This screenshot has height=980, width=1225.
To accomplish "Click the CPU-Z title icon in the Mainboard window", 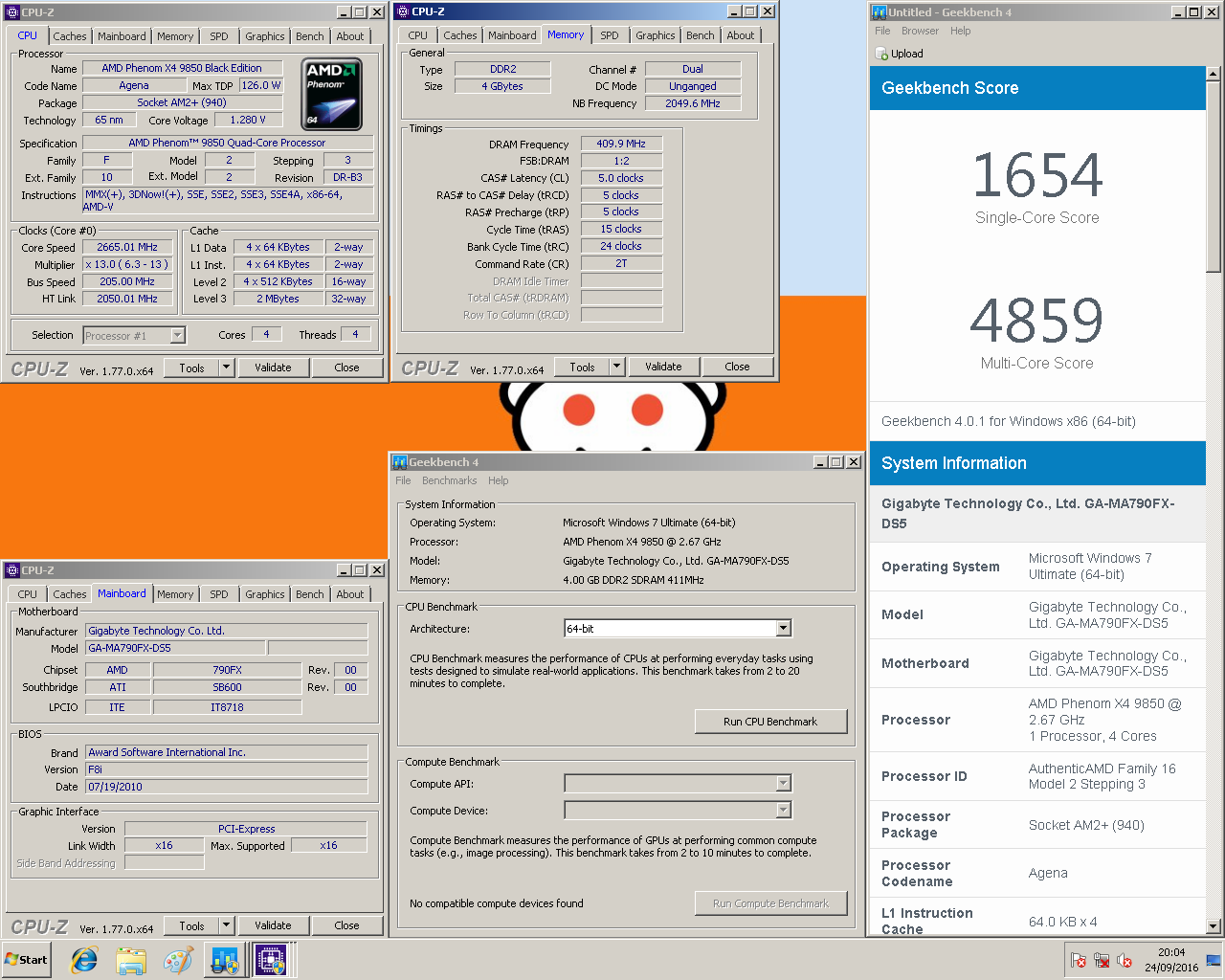I will pos(12,570).
